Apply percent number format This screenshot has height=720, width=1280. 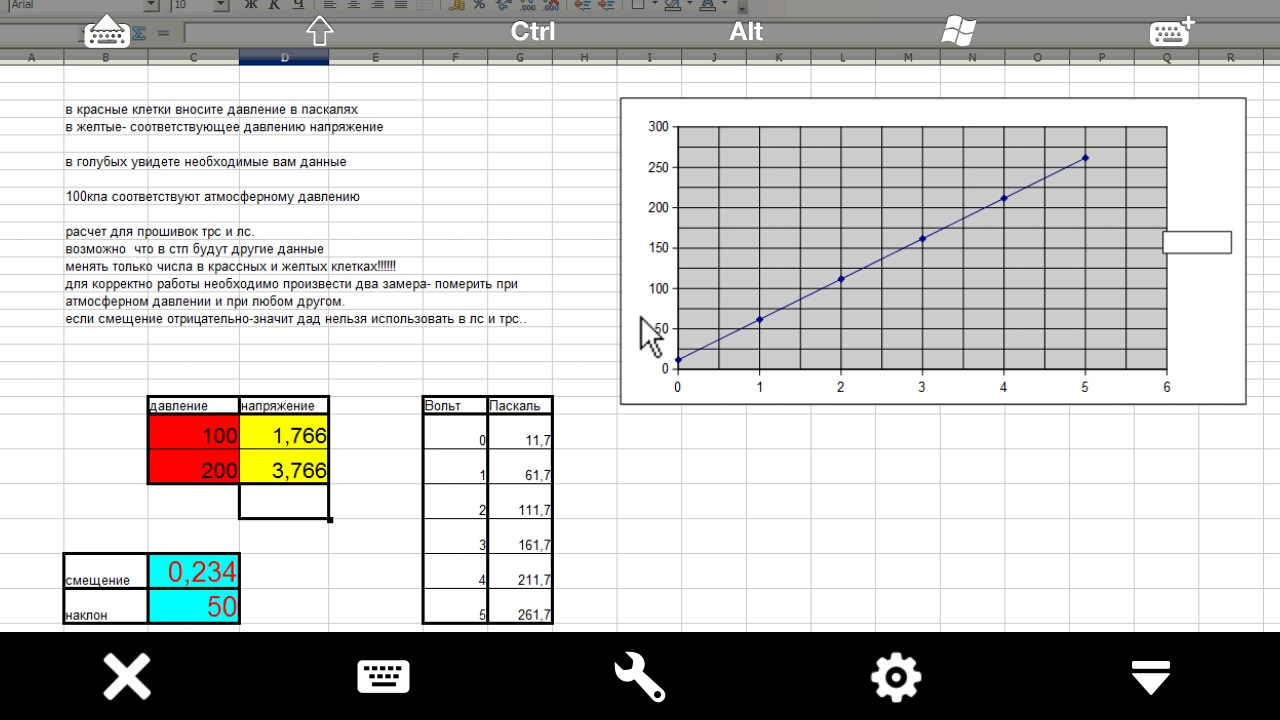479,5
